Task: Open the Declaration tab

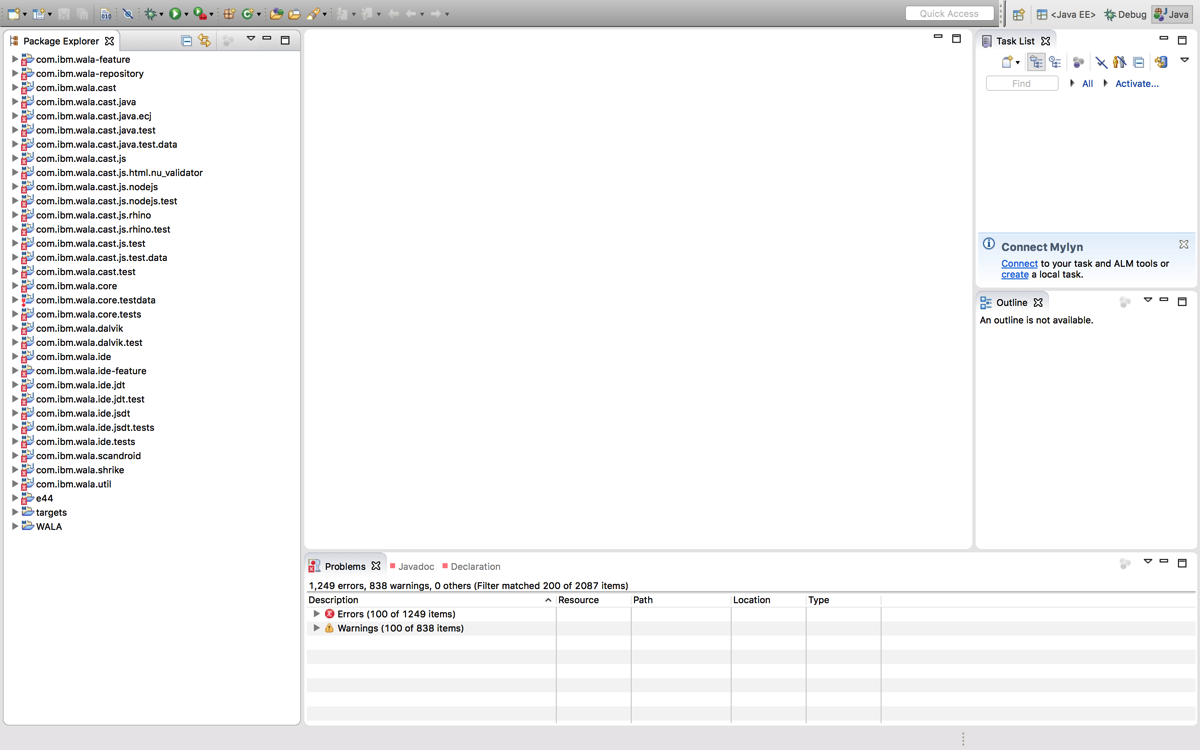Action: click(471, 566)
